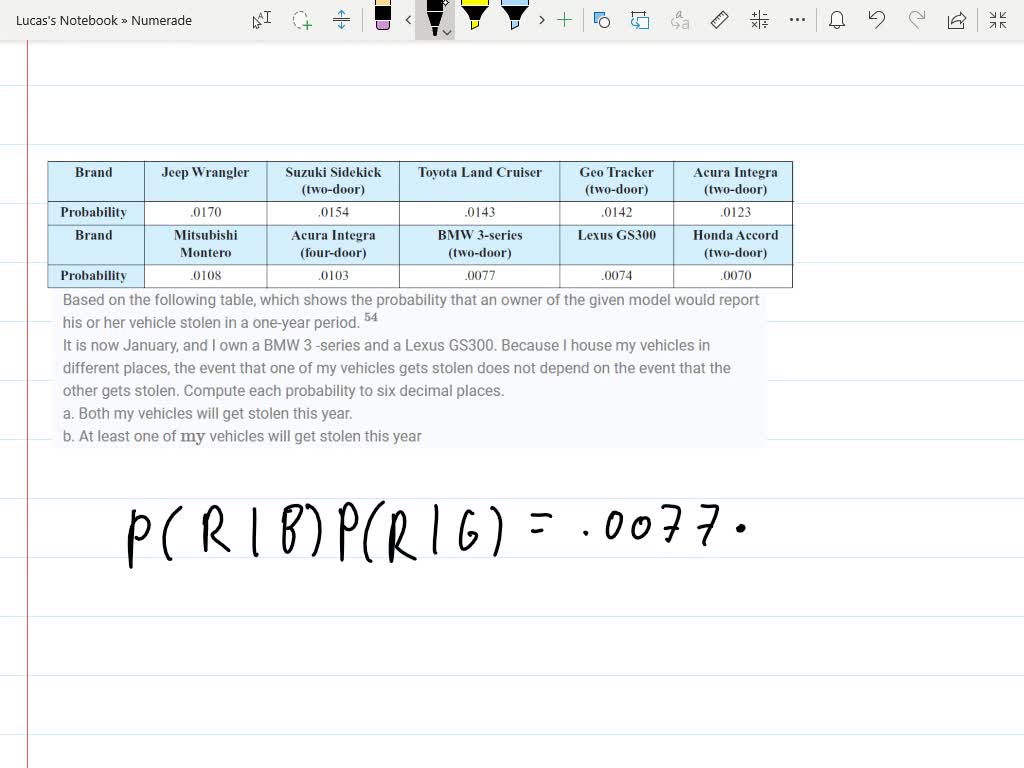Toggle the notifications bell
Viewport: 1024px width, 768px height.
(x=837, y=20)
